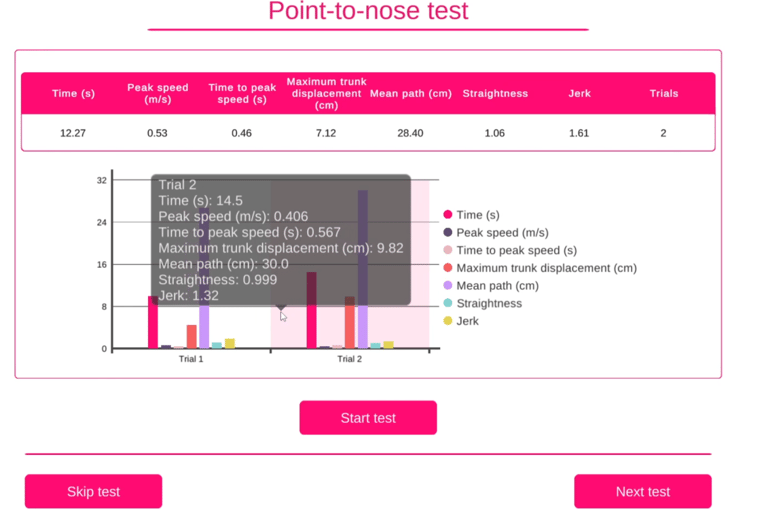
Task: Click the Straightness column header
Action: (495, 93)
